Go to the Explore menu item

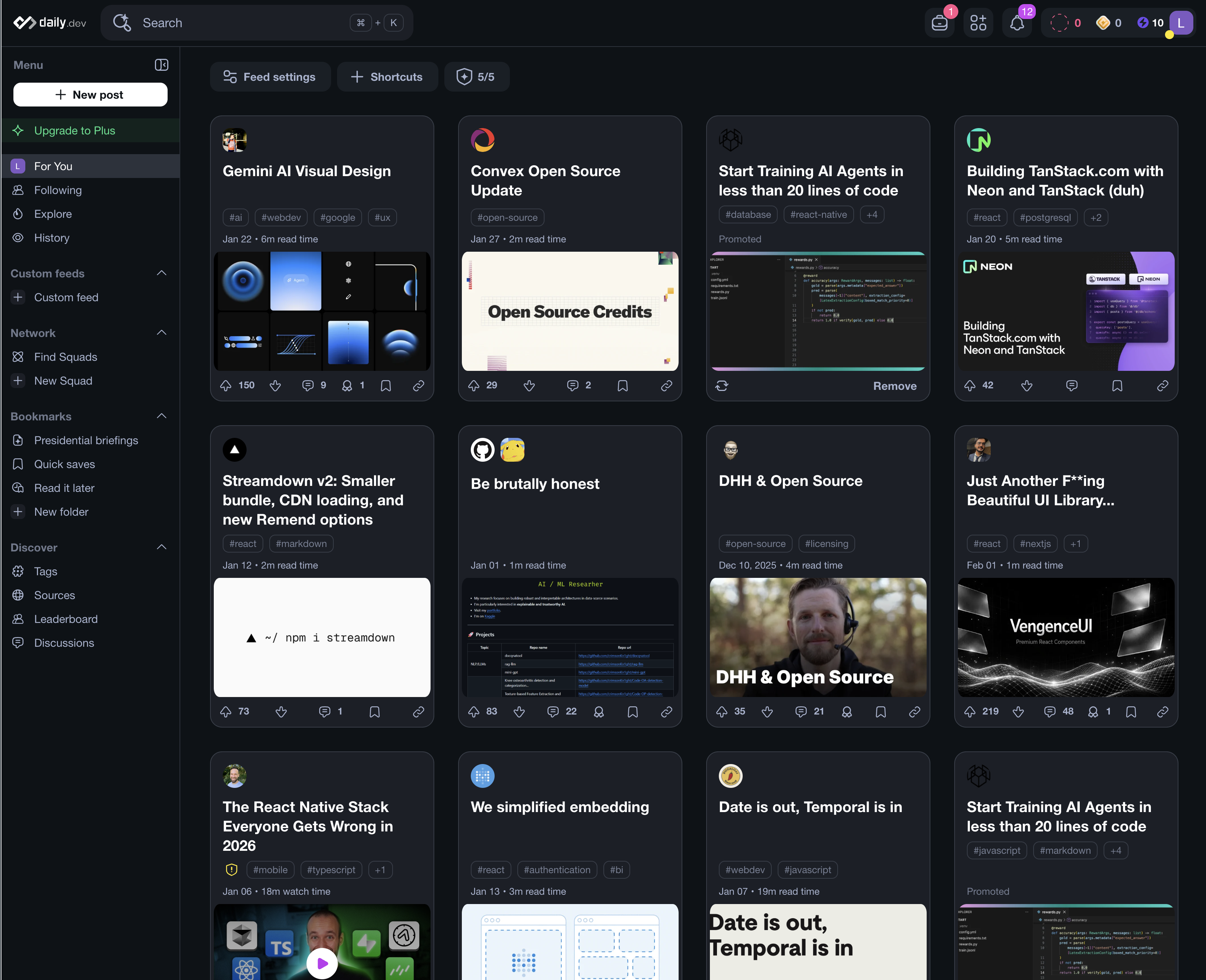53,214
